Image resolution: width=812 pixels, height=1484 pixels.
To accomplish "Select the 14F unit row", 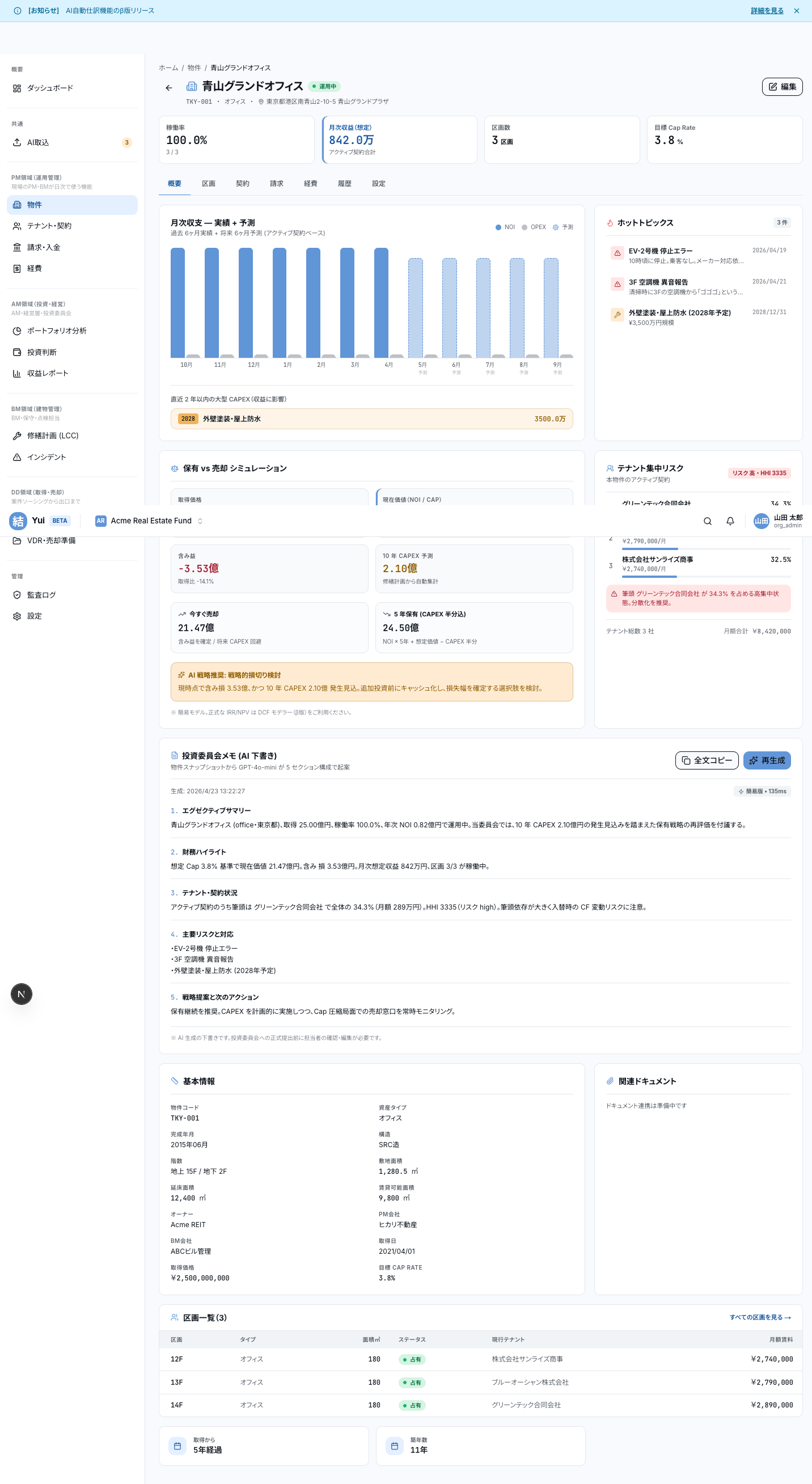I will (481, 1405).
